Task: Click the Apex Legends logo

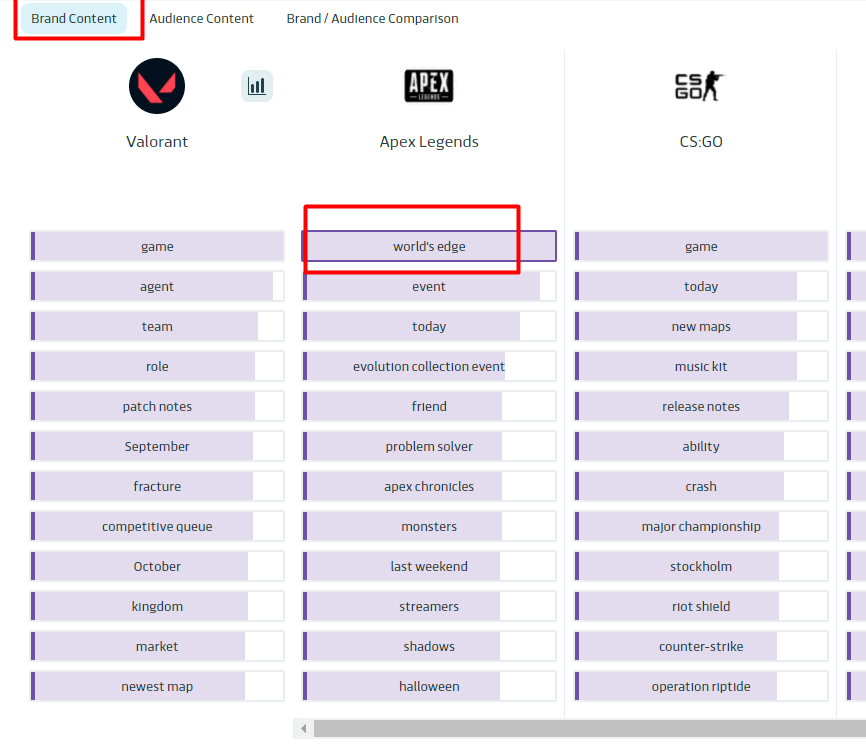Action: (x=429, y=86)
